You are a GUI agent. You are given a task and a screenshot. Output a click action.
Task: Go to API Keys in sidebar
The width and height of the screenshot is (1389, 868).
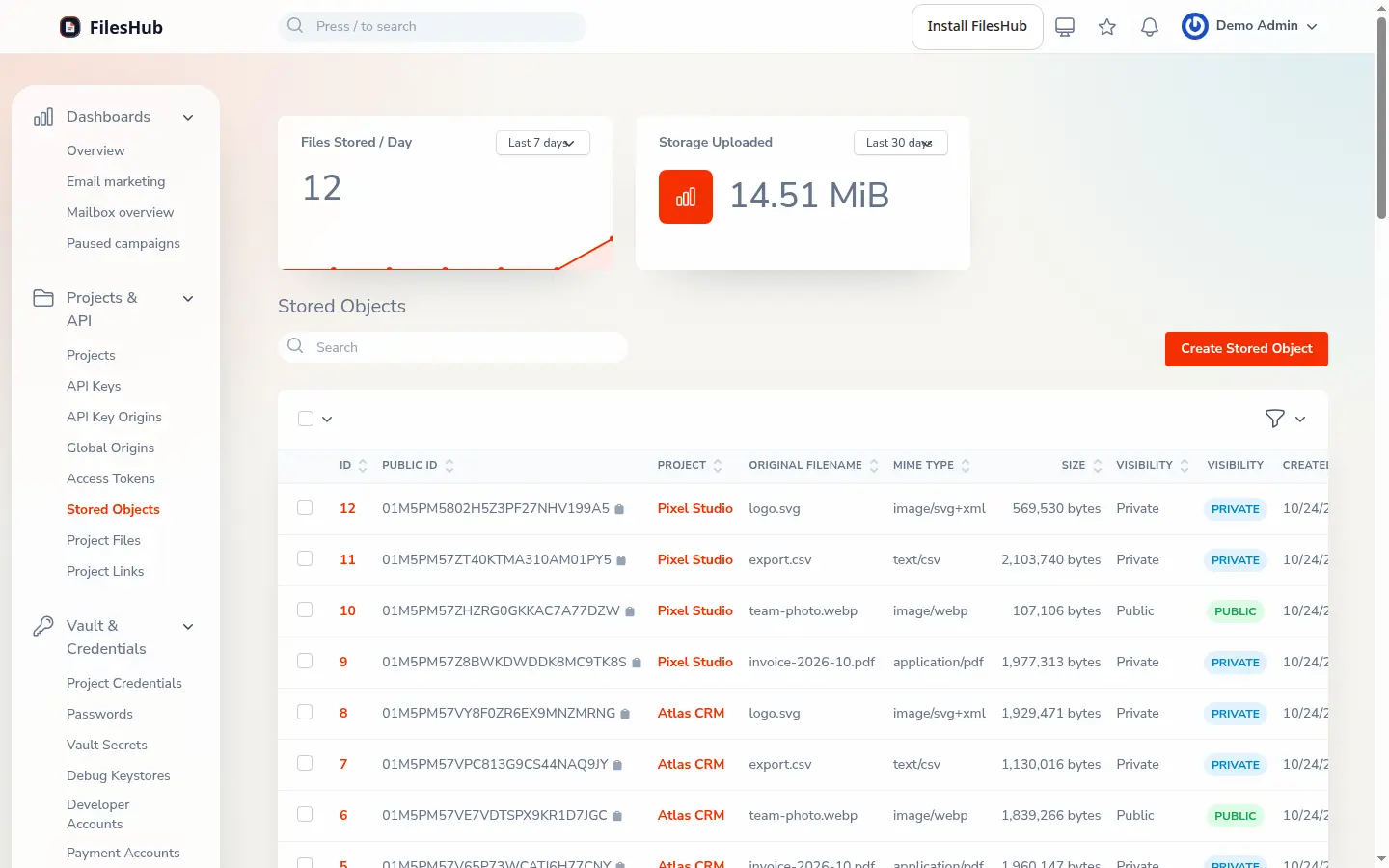point(94,386)
